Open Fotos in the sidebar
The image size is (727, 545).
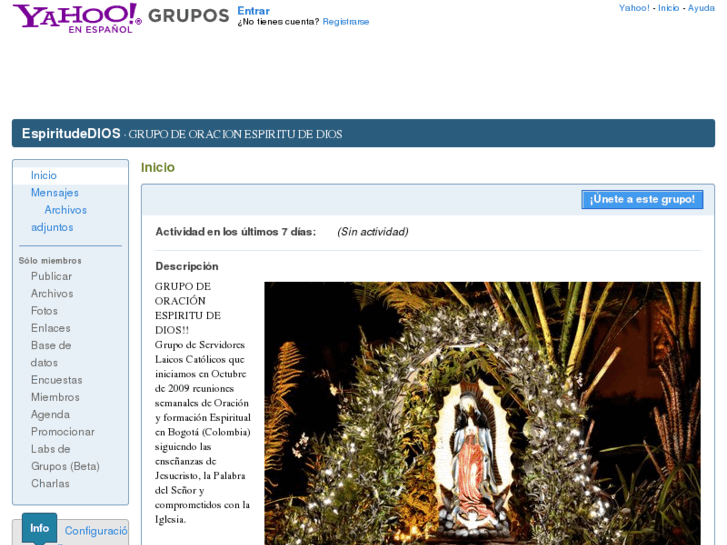pos(45,311)
